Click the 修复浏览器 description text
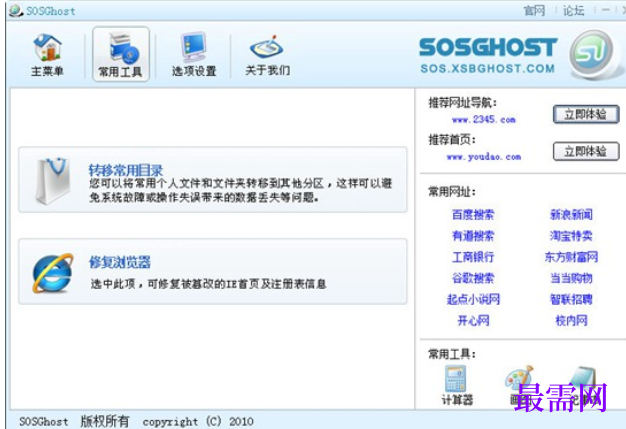The width and height of the screenshot is (626, 429). point(208,284)
